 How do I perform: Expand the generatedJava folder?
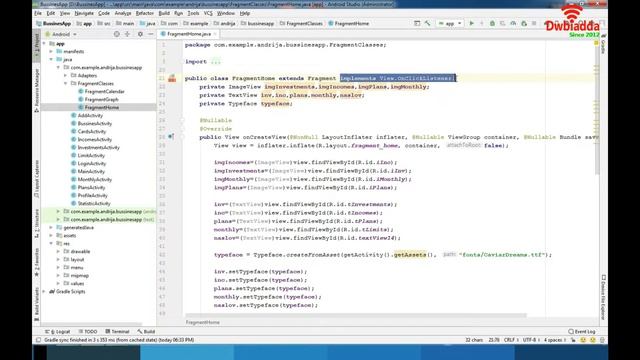click(x=51, y=228)
